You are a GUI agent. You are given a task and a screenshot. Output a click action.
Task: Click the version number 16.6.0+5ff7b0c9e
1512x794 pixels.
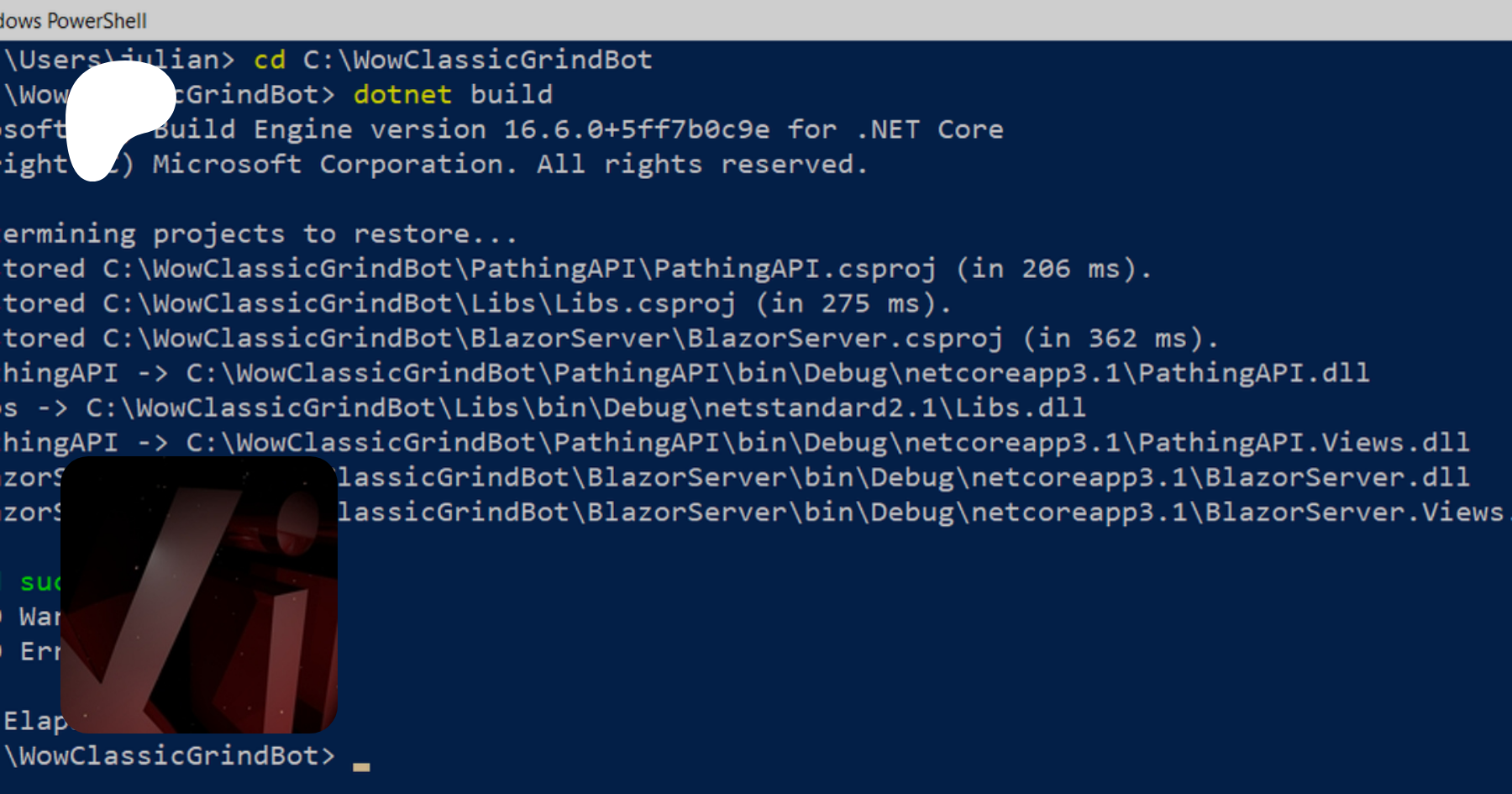[x=636, y=129]
